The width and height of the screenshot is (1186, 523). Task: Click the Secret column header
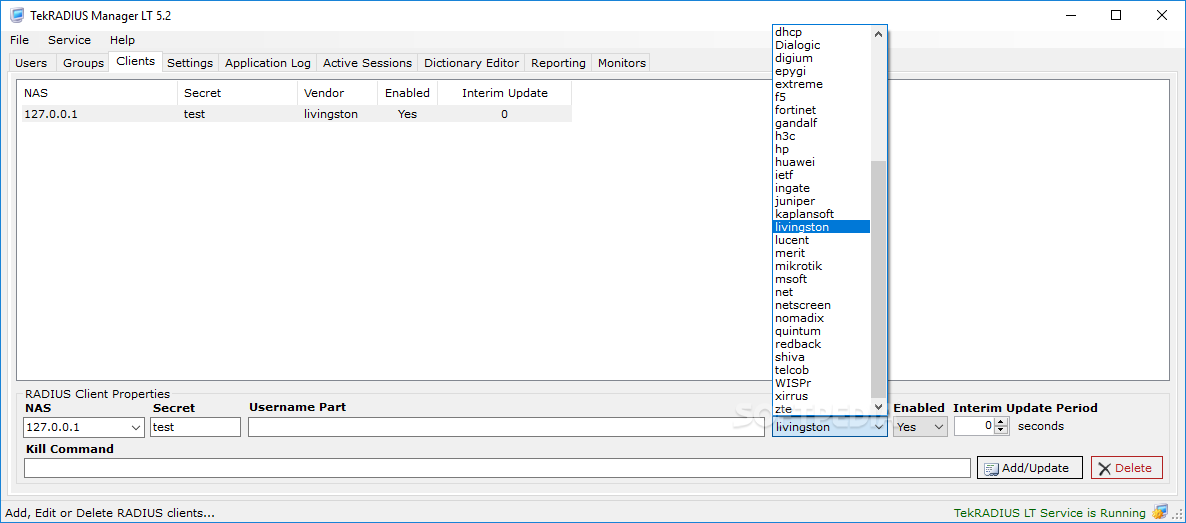[238, 93]
